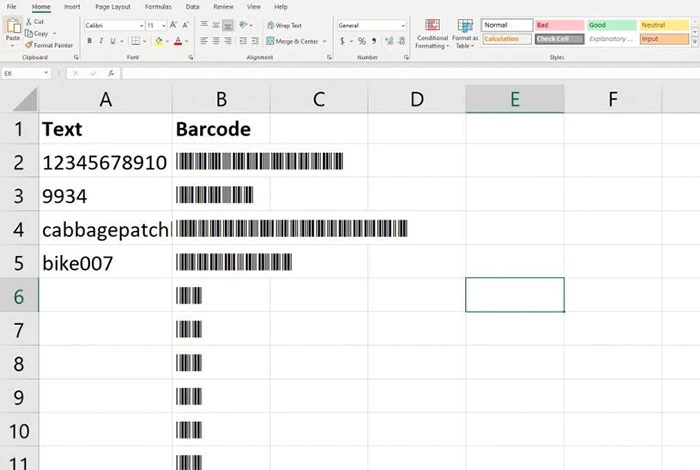700x470 pixels.
Task: Increase the cell indent
Action: pos(255,41)
